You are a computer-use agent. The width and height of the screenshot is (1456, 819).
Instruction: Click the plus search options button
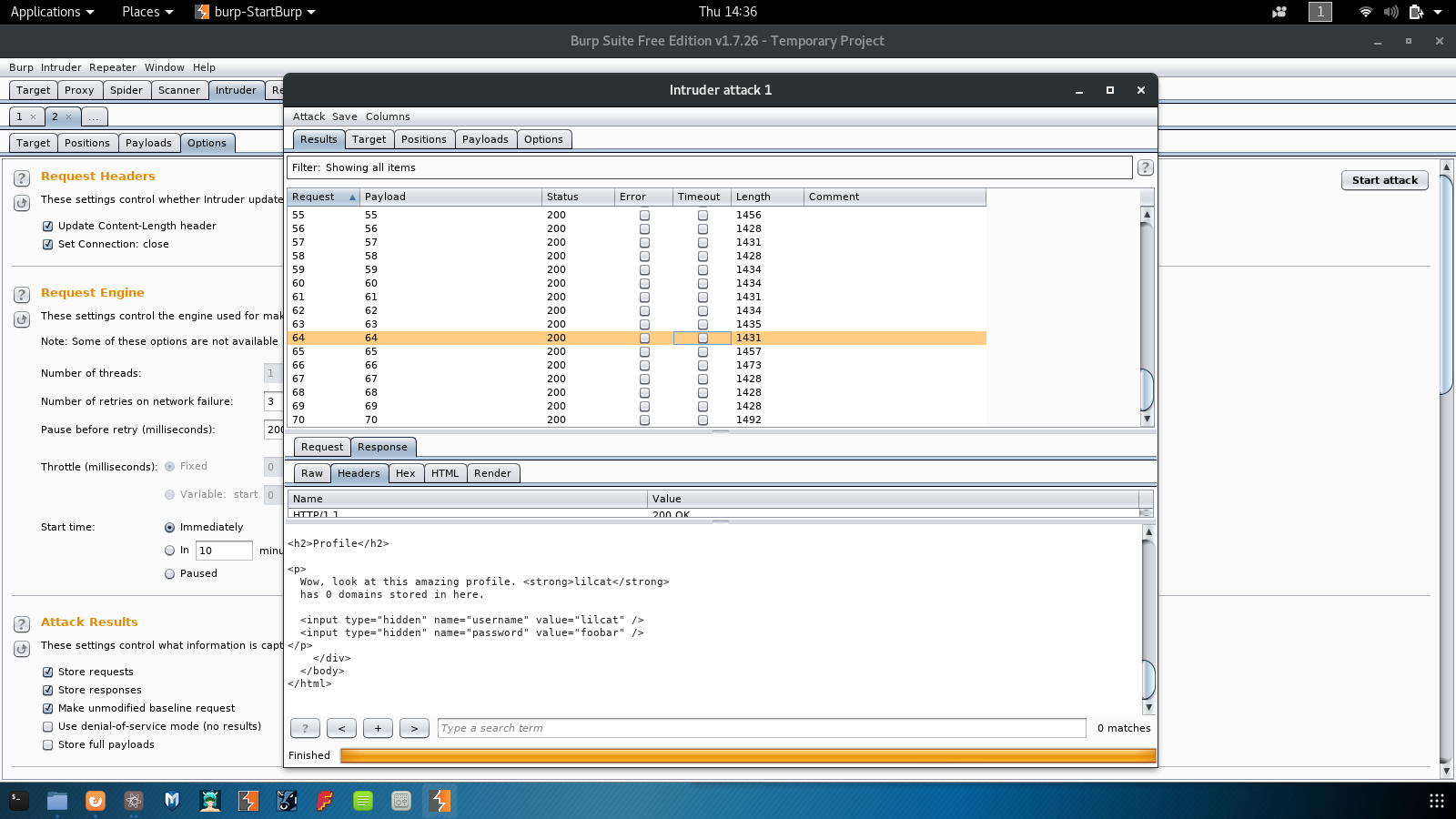(x=378, y=728)
